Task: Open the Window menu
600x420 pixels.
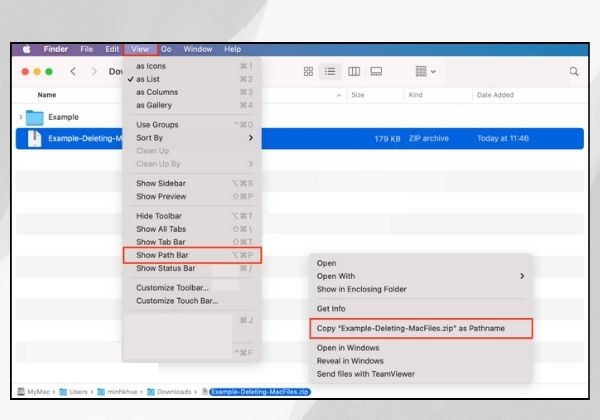Action: 198,49
